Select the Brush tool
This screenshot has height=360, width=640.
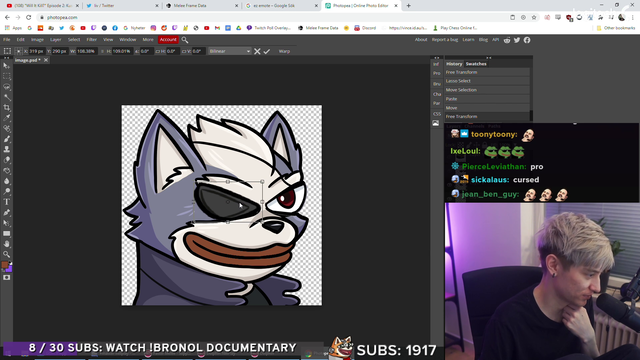[x=7, y=139]
